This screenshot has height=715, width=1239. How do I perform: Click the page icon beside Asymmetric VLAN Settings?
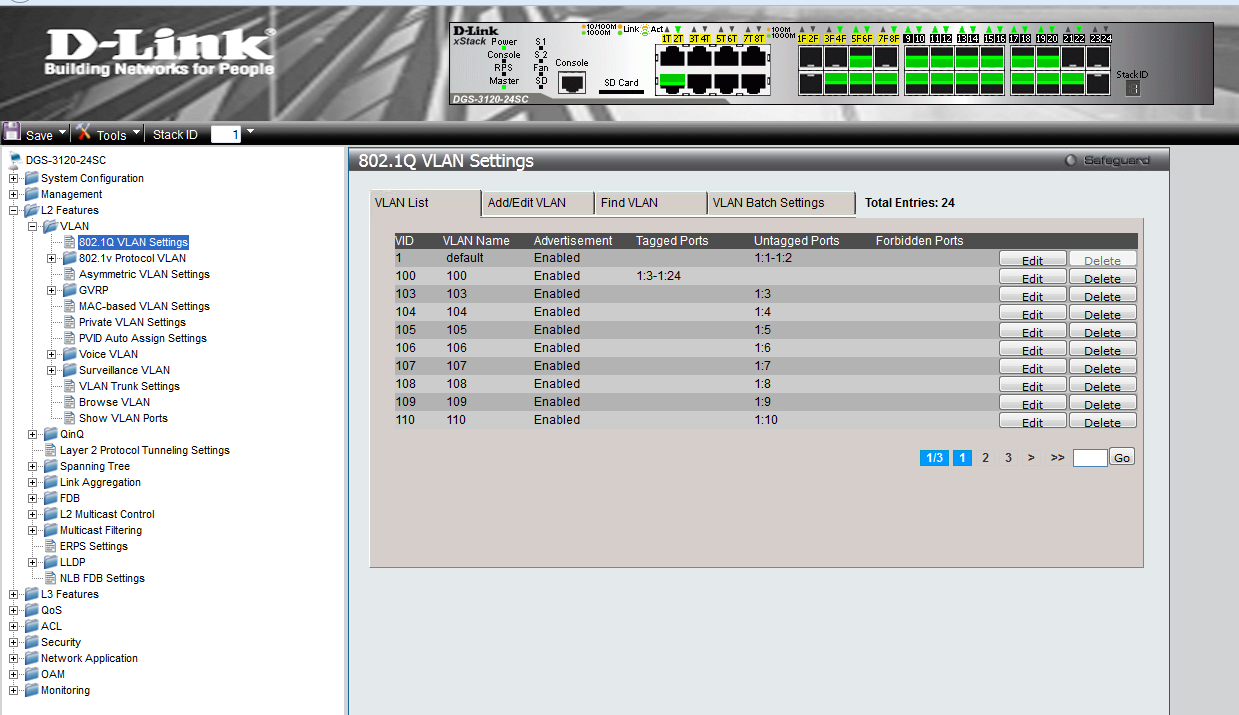[70, 274]
